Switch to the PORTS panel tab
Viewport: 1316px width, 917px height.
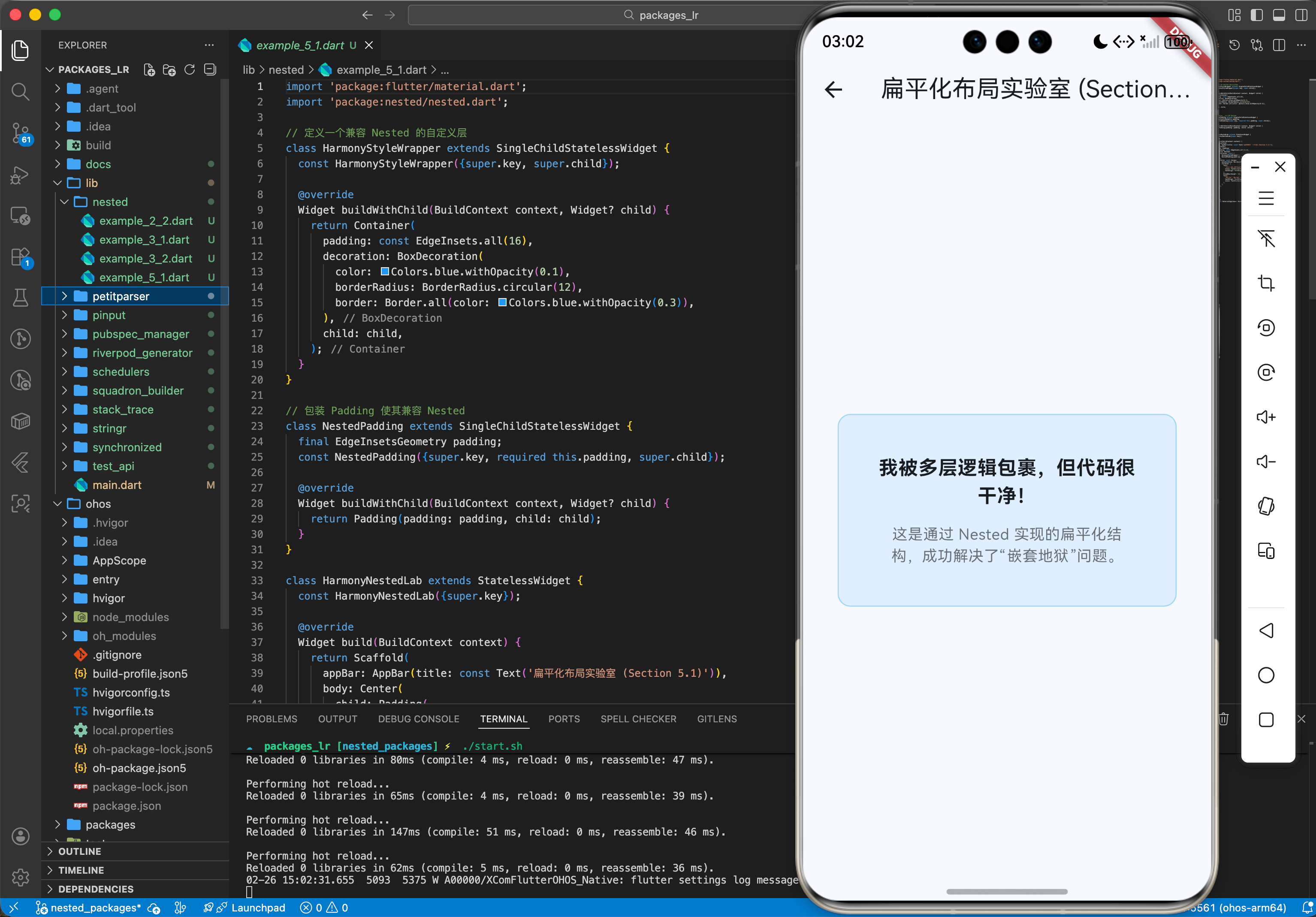[564, 719]
